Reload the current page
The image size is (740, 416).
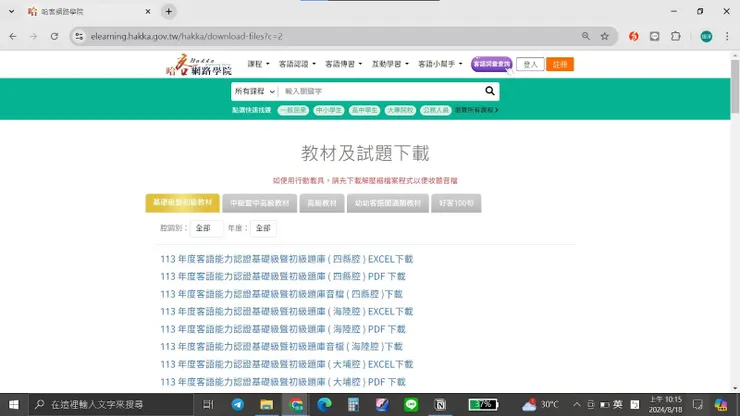click(x=54, y=36)
